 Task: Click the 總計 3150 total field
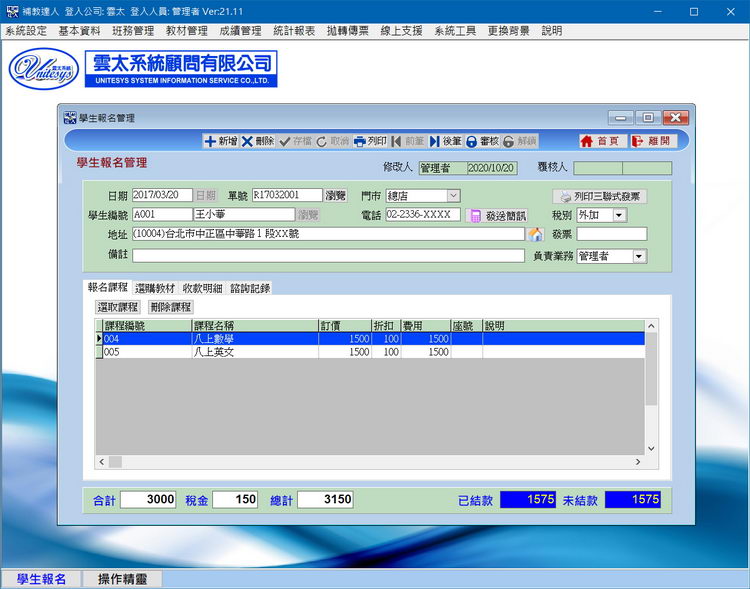point(325,500)
